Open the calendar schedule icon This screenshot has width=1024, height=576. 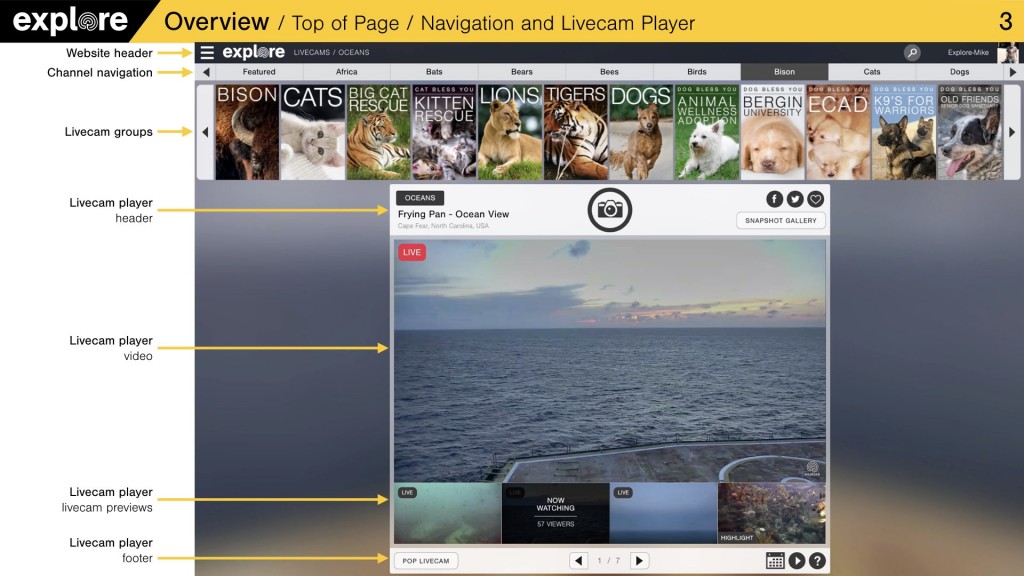(x=775, y=561)
